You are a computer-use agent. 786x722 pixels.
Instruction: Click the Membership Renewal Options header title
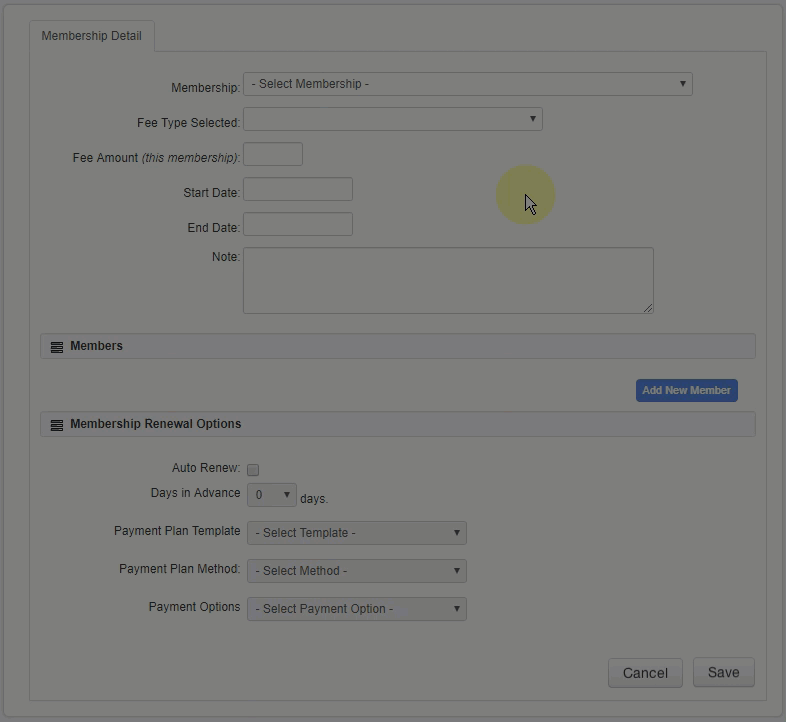155,424
